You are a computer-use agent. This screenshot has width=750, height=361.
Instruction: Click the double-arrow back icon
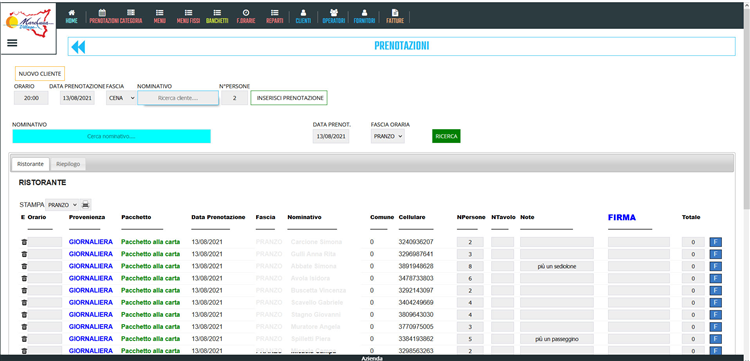(78, 46)
